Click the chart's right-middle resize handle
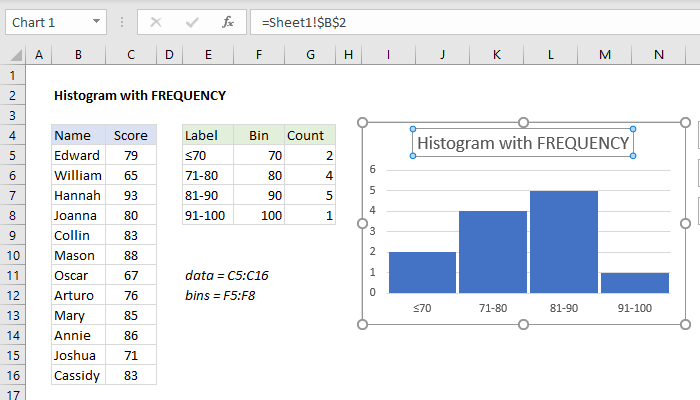The width and height of the screenshot is (700, 400). [685, 223]
